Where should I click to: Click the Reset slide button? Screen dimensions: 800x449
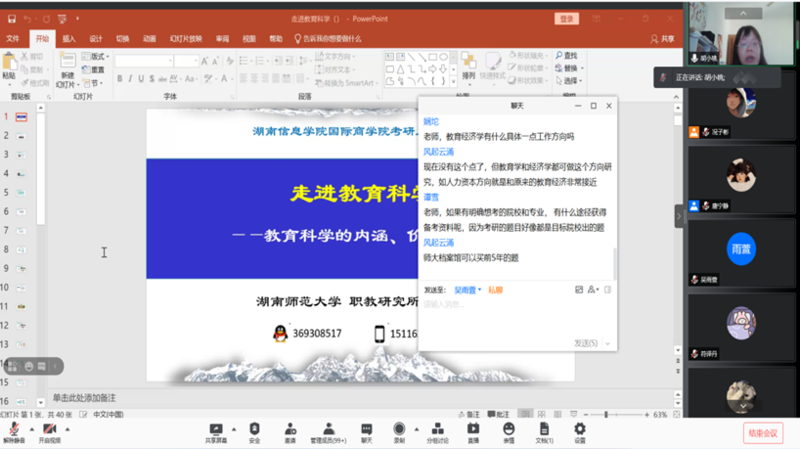pyautogui.click(x=93, y=69)
